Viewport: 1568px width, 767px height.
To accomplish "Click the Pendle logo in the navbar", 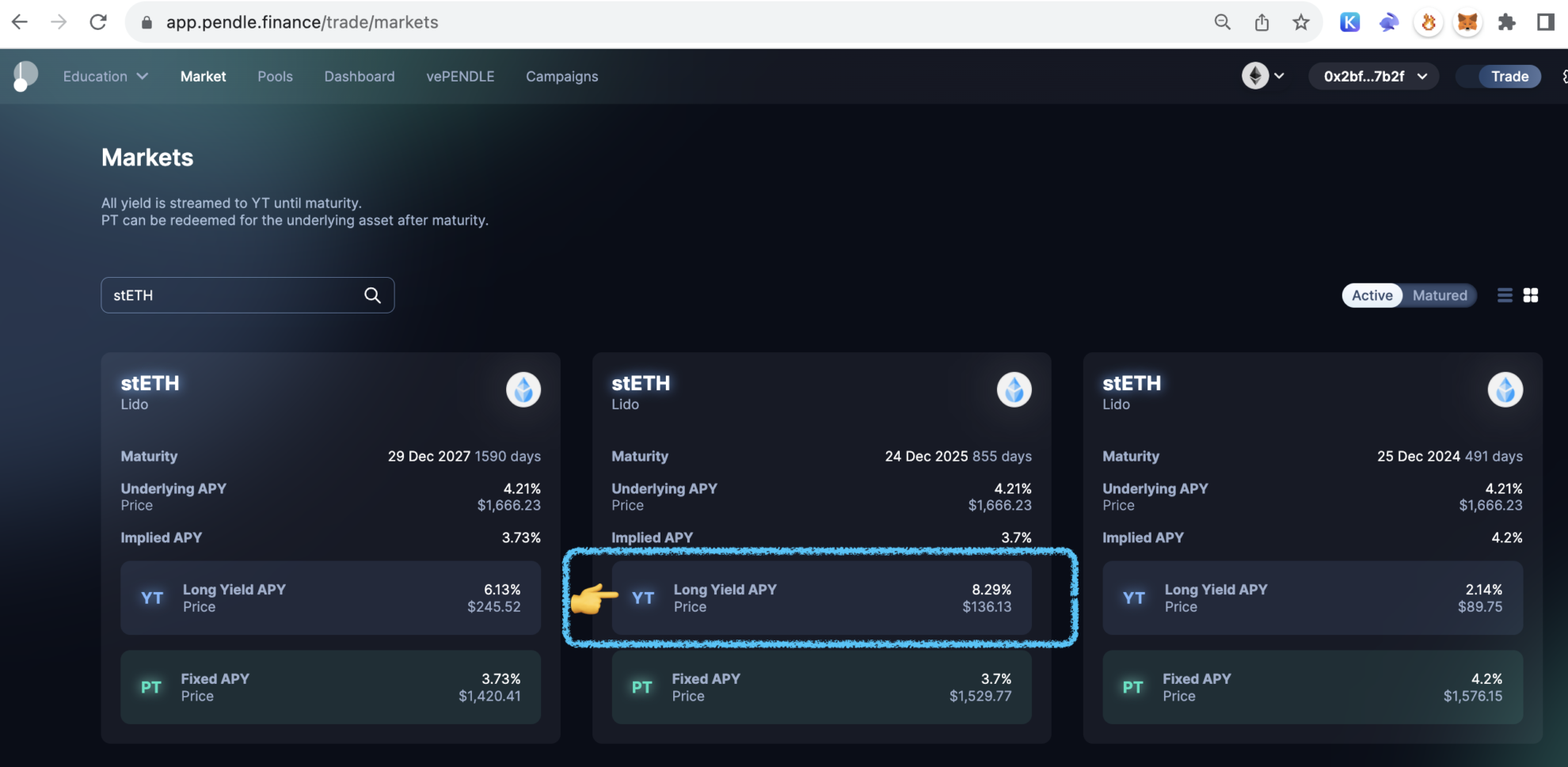I will pyautogui.click(x=23, y=75).
